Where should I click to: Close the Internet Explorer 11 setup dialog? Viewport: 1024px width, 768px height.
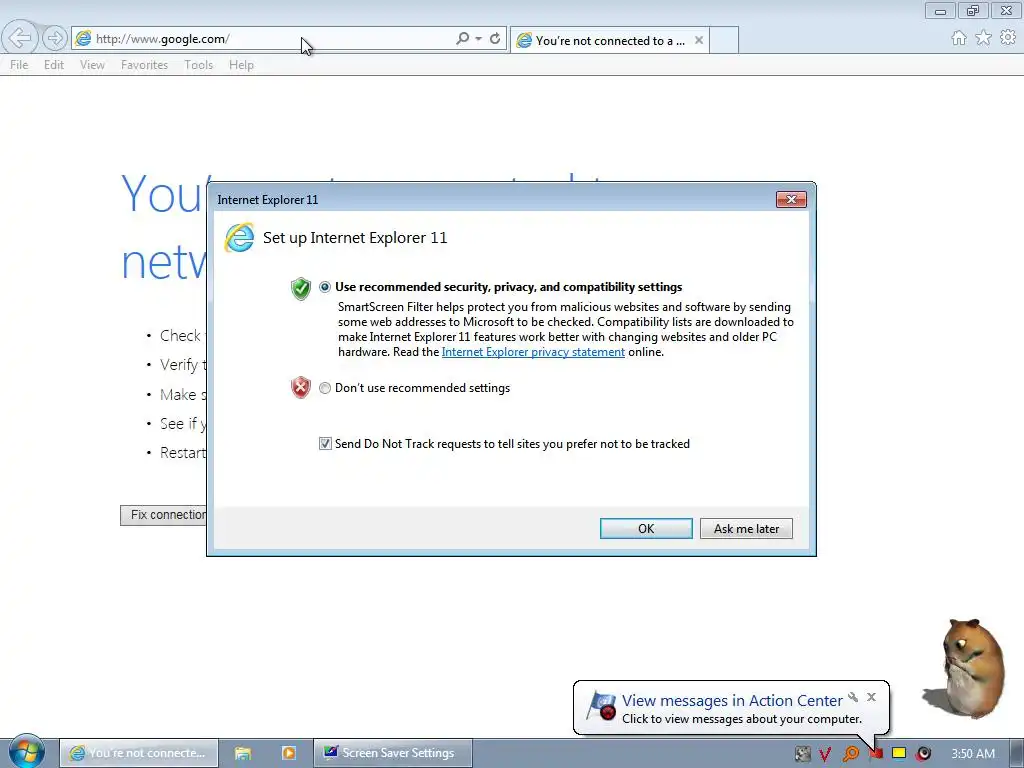(x=791, y=200)
